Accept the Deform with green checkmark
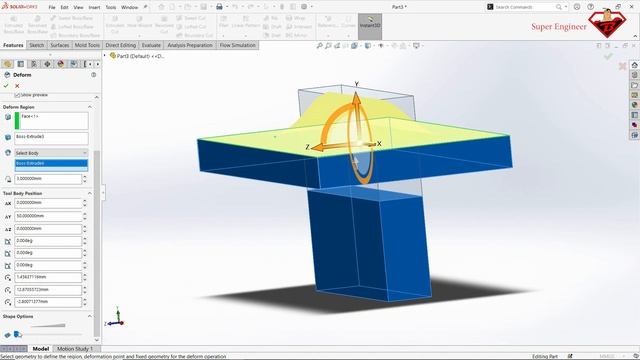The height and width of the screenshot is (360, 640). point(6,86)
